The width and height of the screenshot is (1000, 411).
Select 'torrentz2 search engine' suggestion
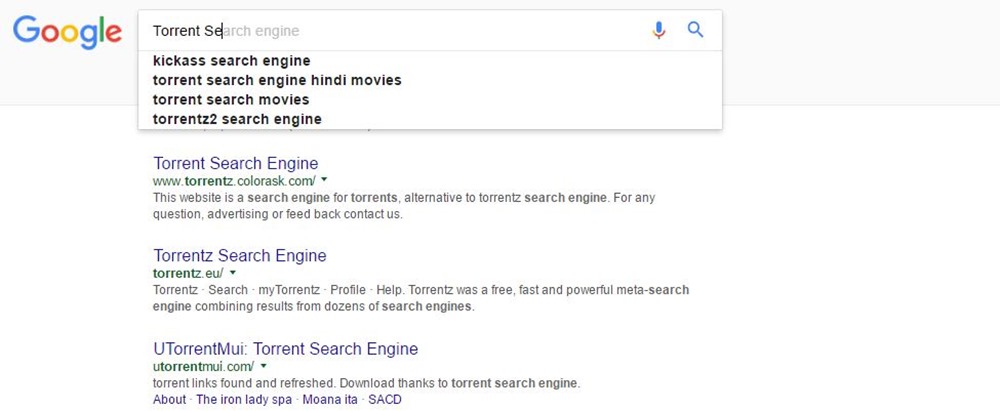pyautogui.click(x=237, y=119)
